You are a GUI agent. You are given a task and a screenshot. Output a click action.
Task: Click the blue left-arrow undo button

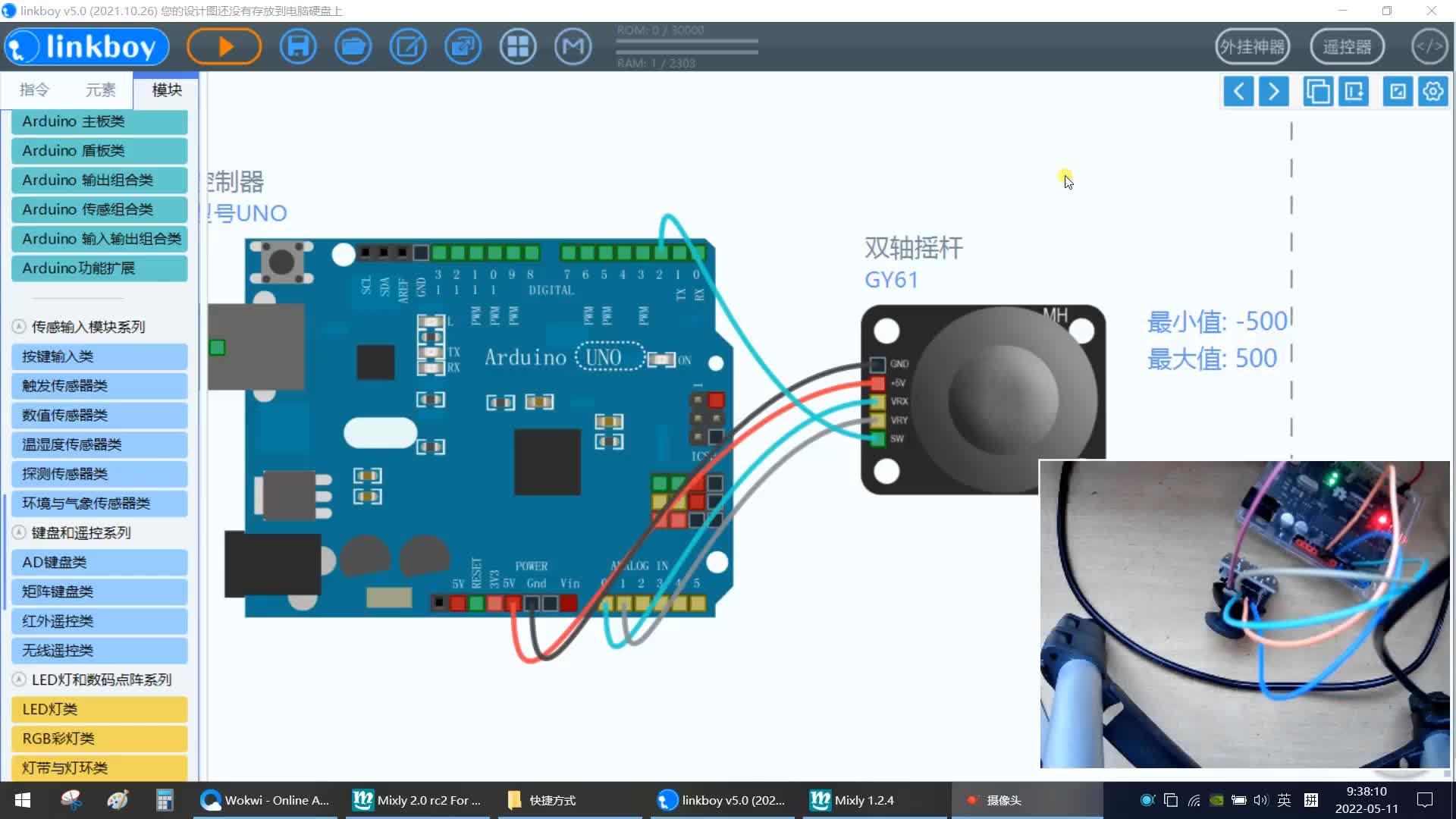[1238, 92]
